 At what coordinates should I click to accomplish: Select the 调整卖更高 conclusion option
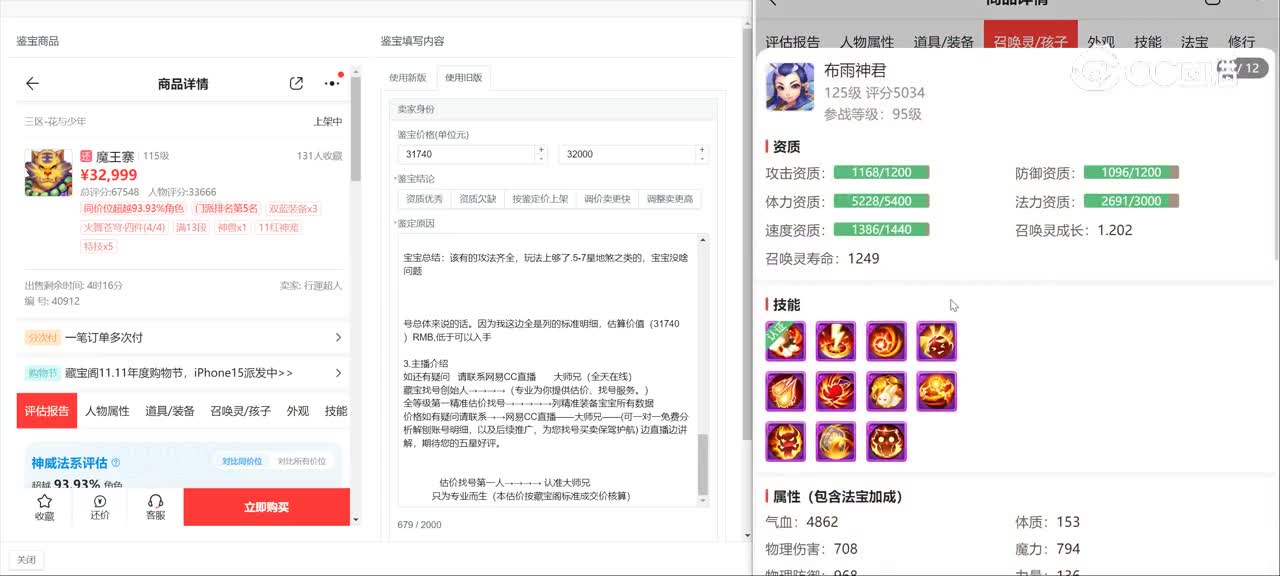point(669,199)
